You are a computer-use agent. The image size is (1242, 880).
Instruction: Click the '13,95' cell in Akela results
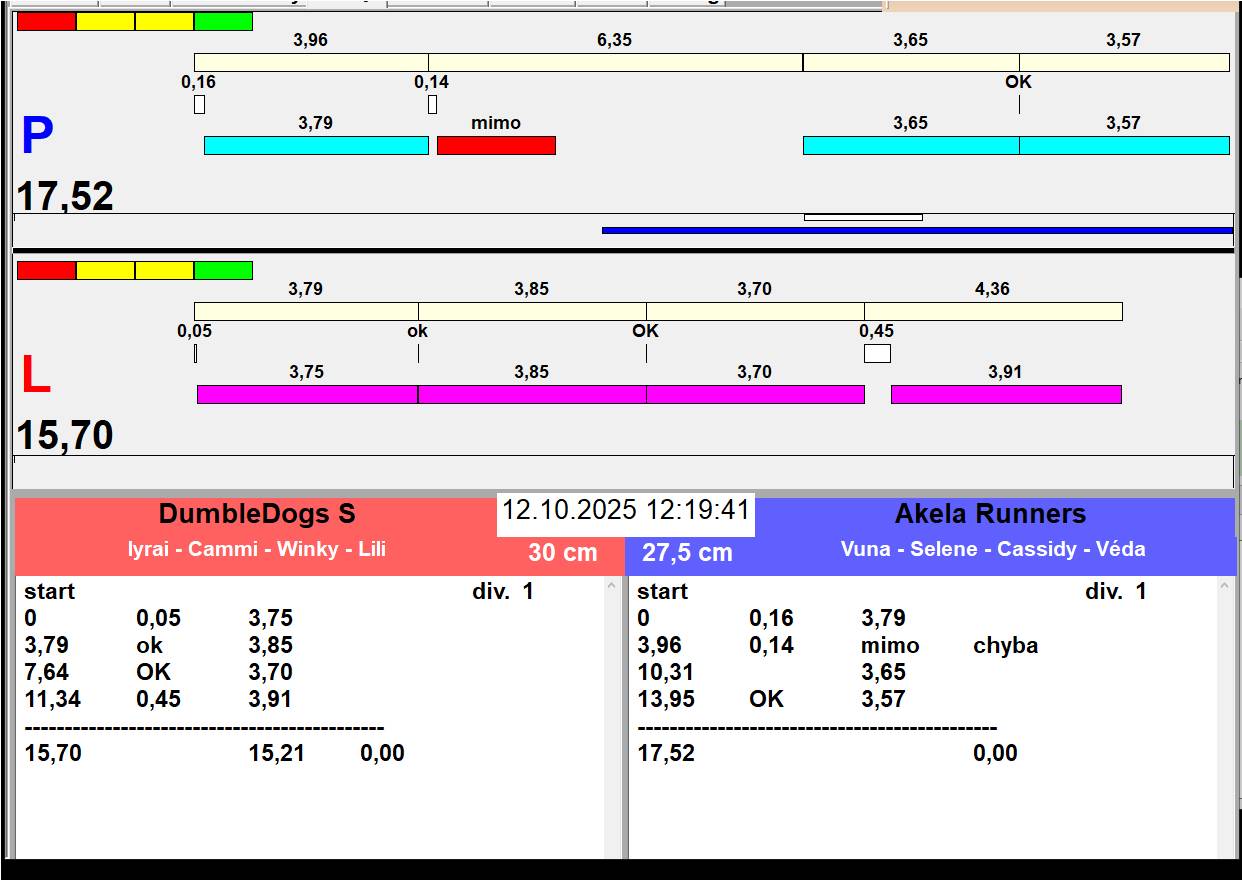click(x=666, y=699)
